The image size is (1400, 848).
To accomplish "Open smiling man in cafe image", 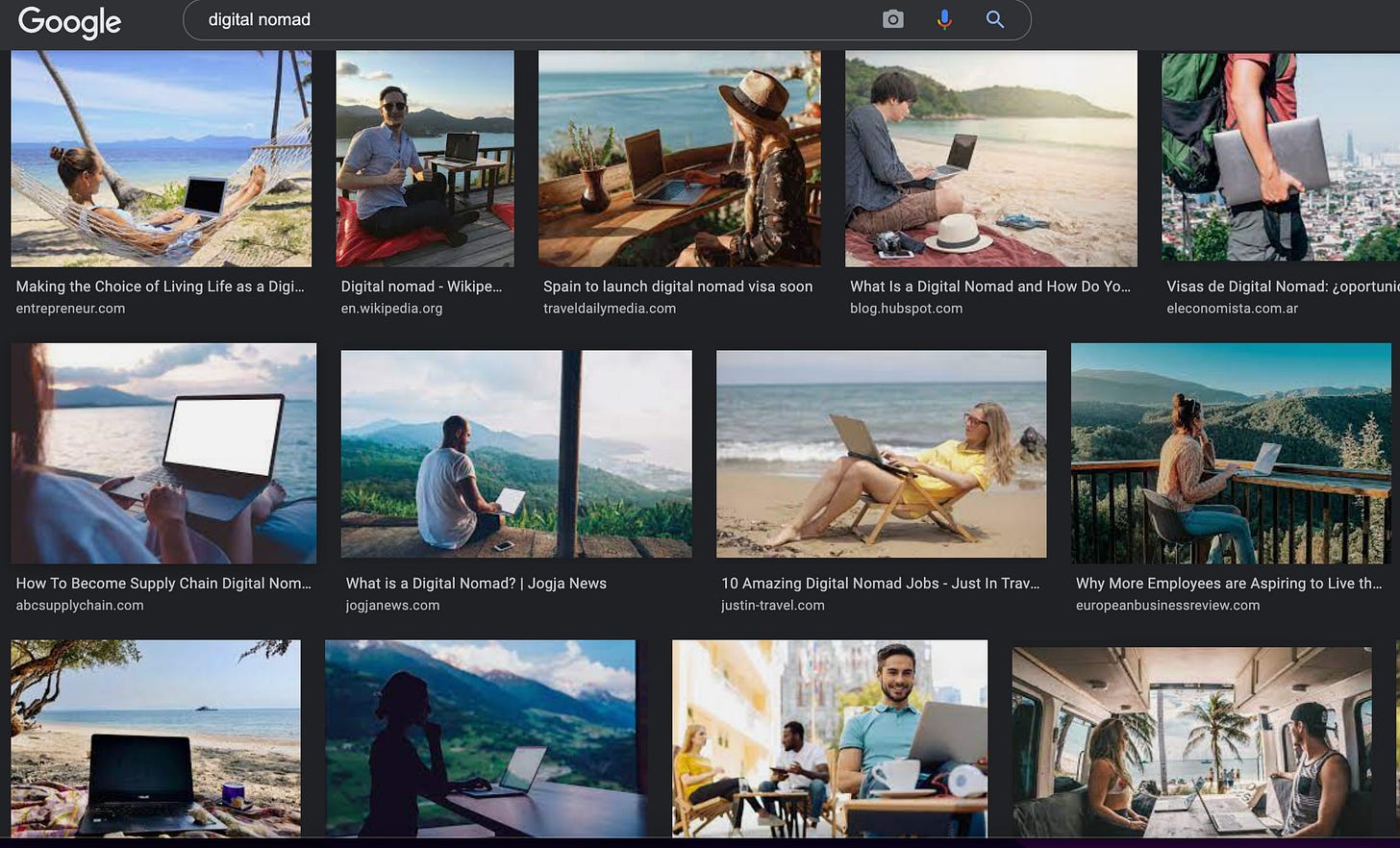I will tap(830, 738).
